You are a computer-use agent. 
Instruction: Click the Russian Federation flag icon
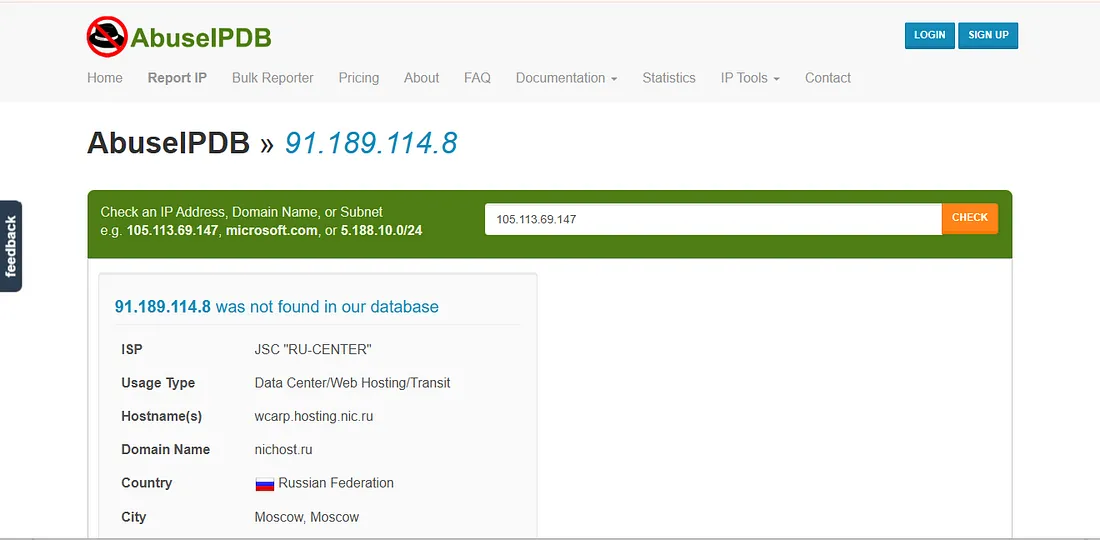pyautogui.click(x=264, y=484)
